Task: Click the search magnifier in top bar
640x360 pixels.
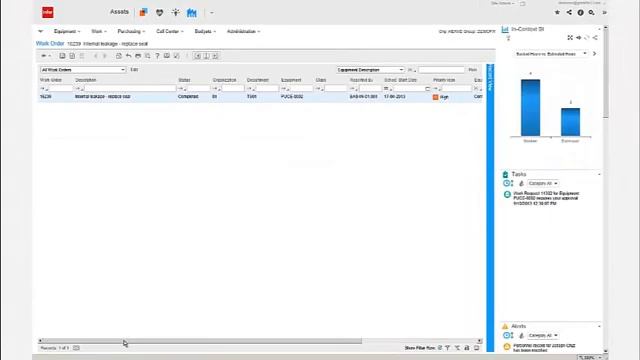Action: [591, 13]
